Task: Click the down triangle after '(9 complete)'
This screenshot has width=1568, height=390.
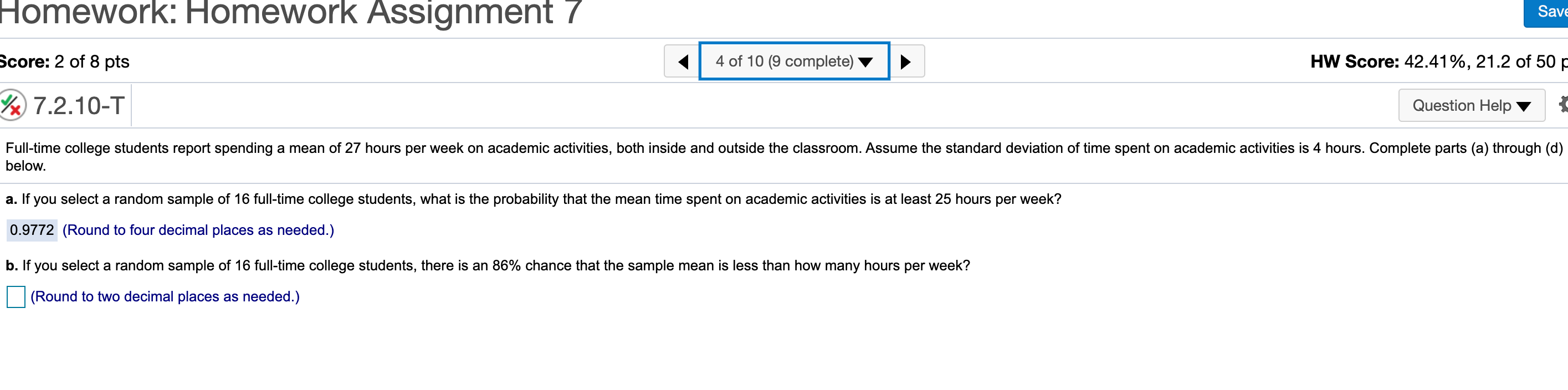Action: click(x=865, y=62)
